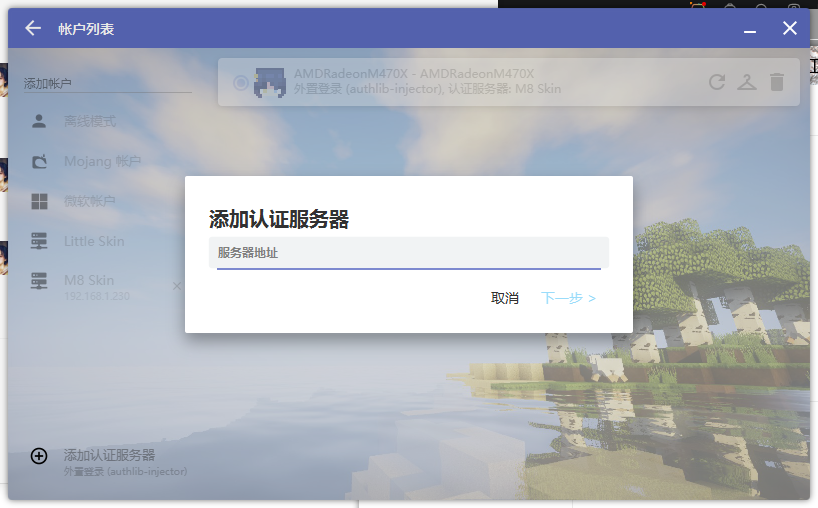Click the AMDRadeonM470X account name text
818x508 pixels.
(414, 74)
